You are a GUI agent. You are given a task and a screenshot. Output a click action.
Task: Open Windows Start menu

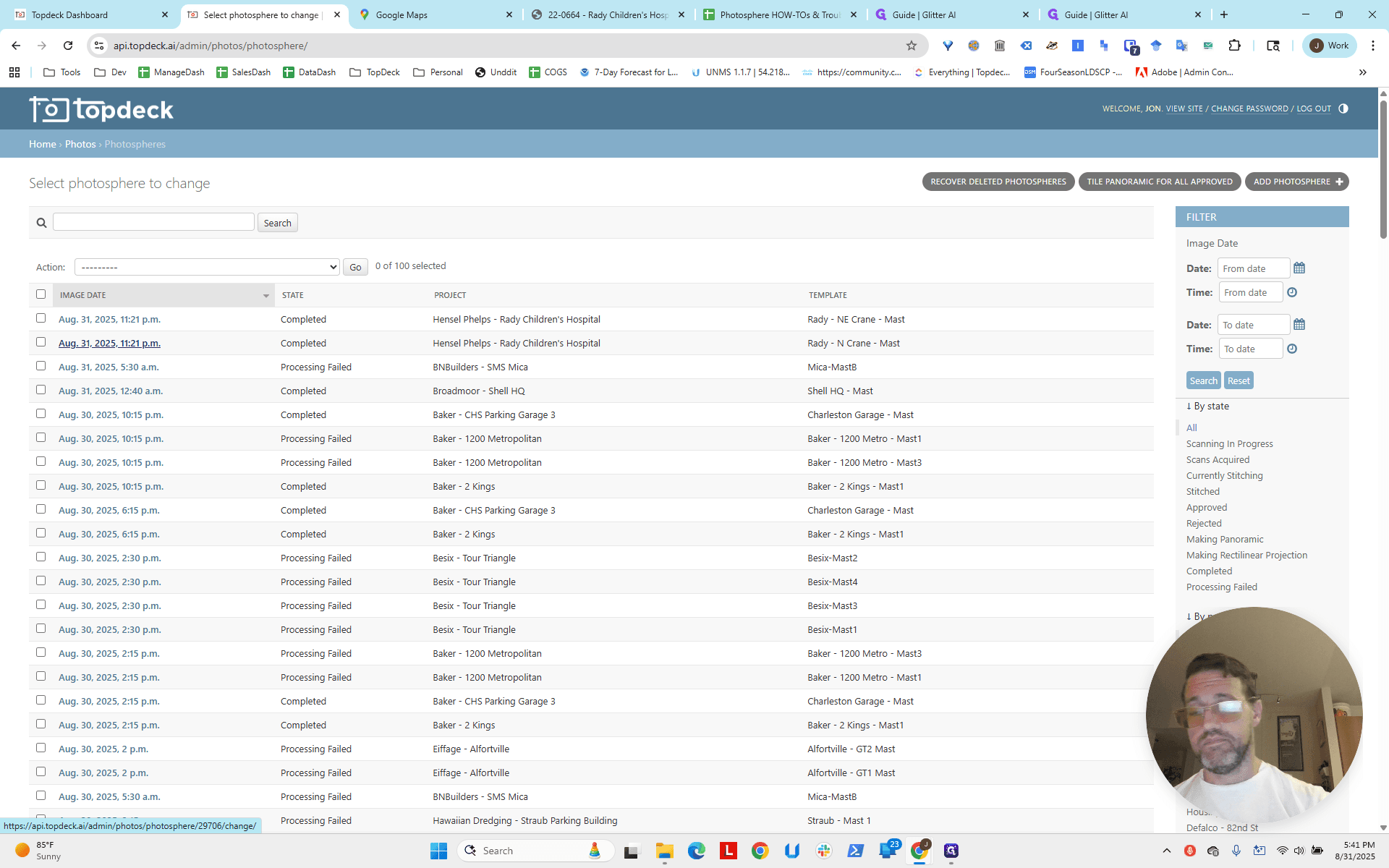pyautogui.click(x=438, y=851)
